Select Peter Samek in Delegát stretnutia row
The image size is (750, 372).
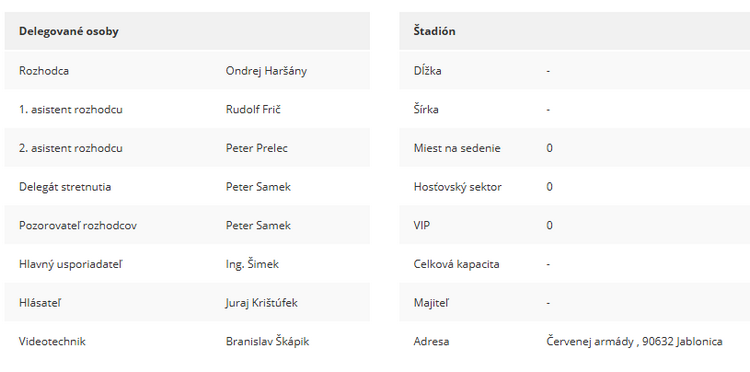(258, 187)
